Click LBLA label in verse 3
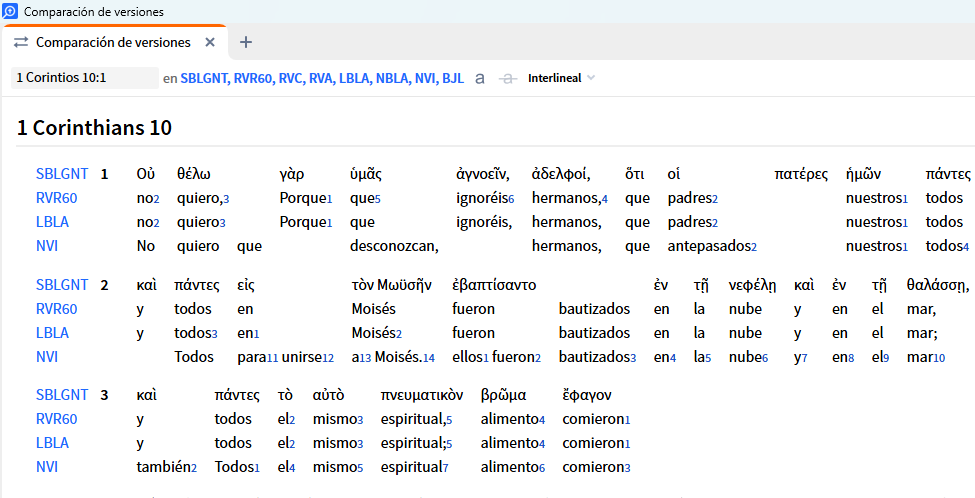 pyautogui.click(x=52, y=443)
